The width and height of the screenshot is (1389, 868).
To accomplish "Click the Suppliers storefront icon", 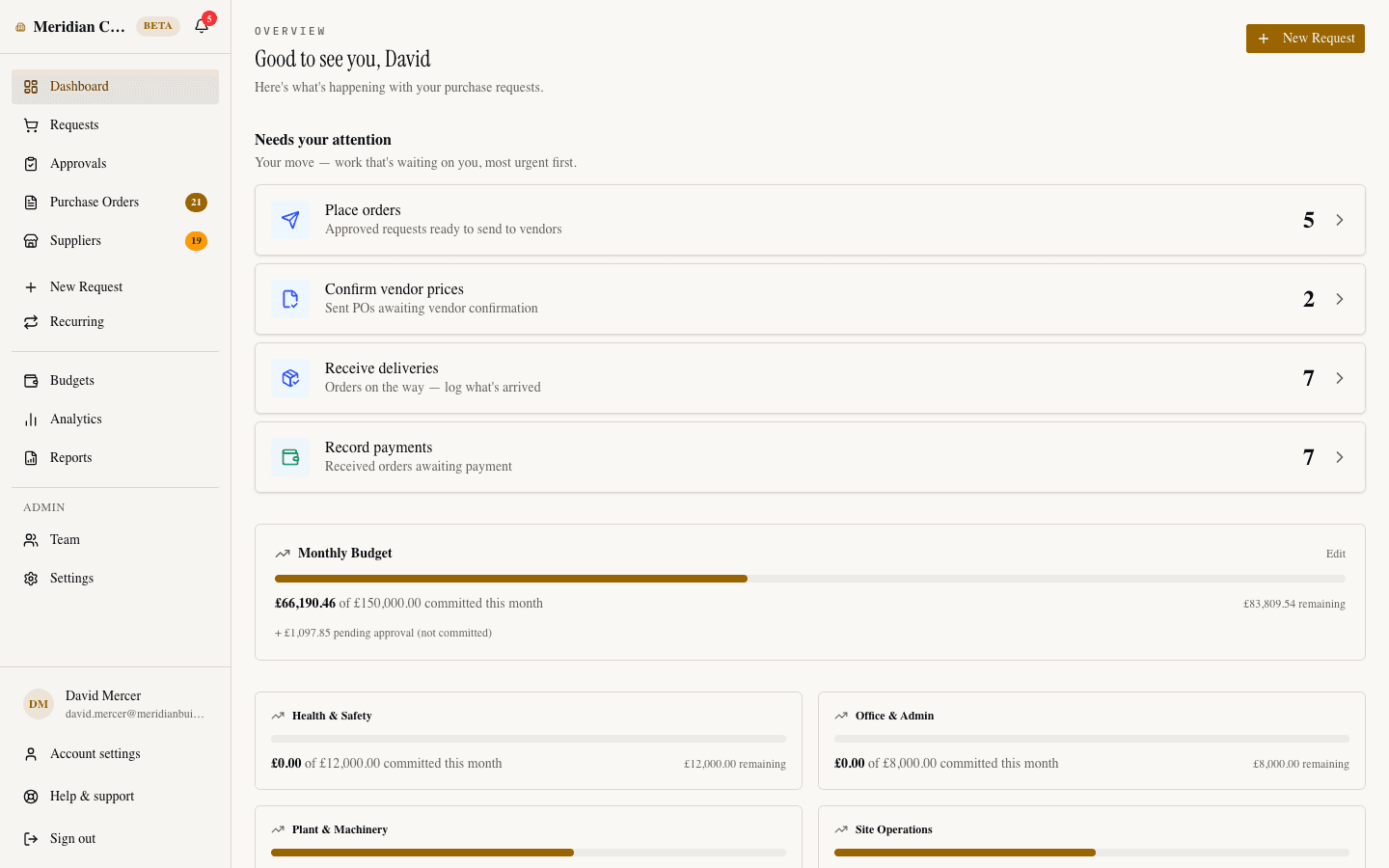I will pos(31,241).
